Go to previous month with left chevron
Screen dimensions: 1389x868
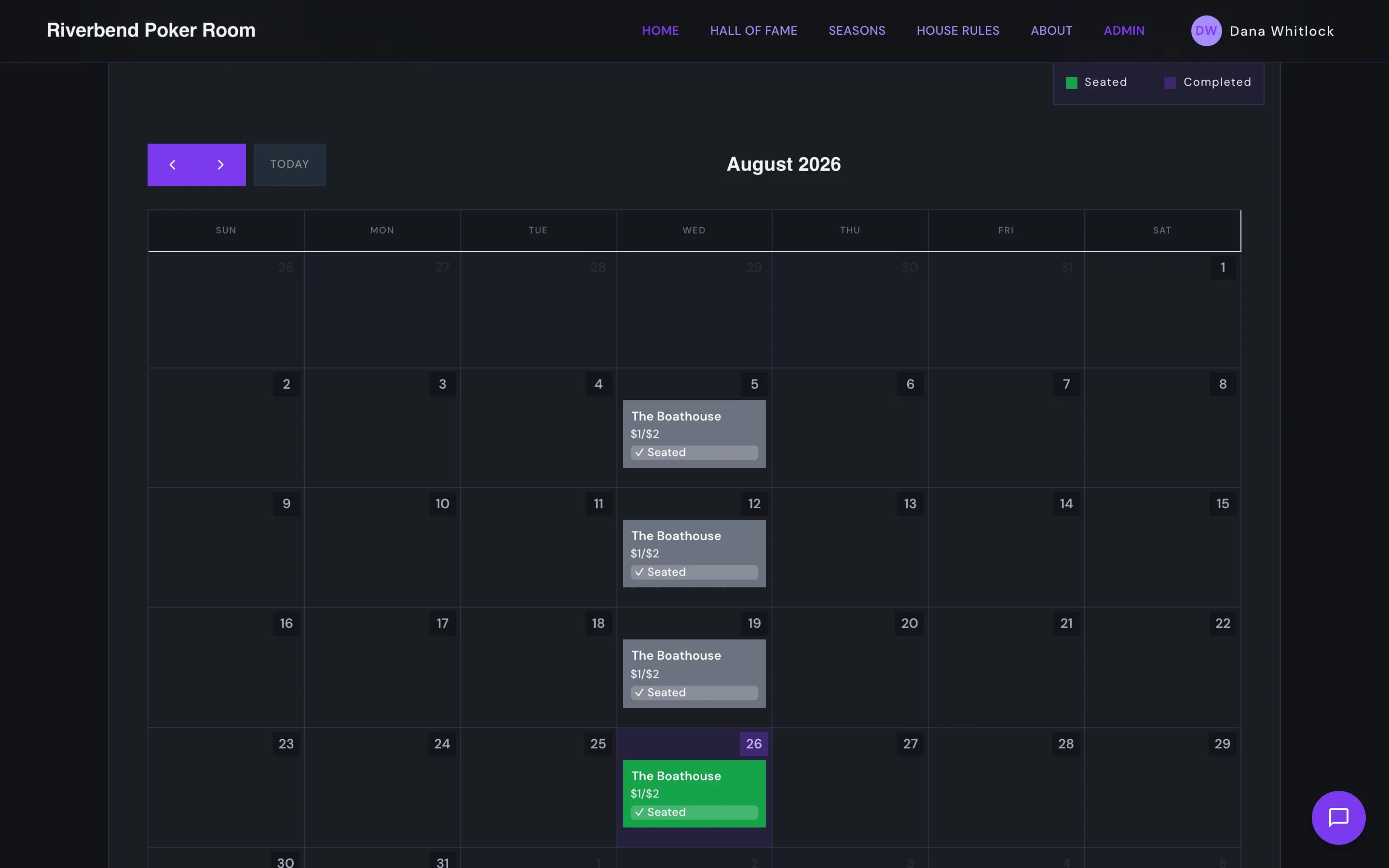(x=172, y=165)
